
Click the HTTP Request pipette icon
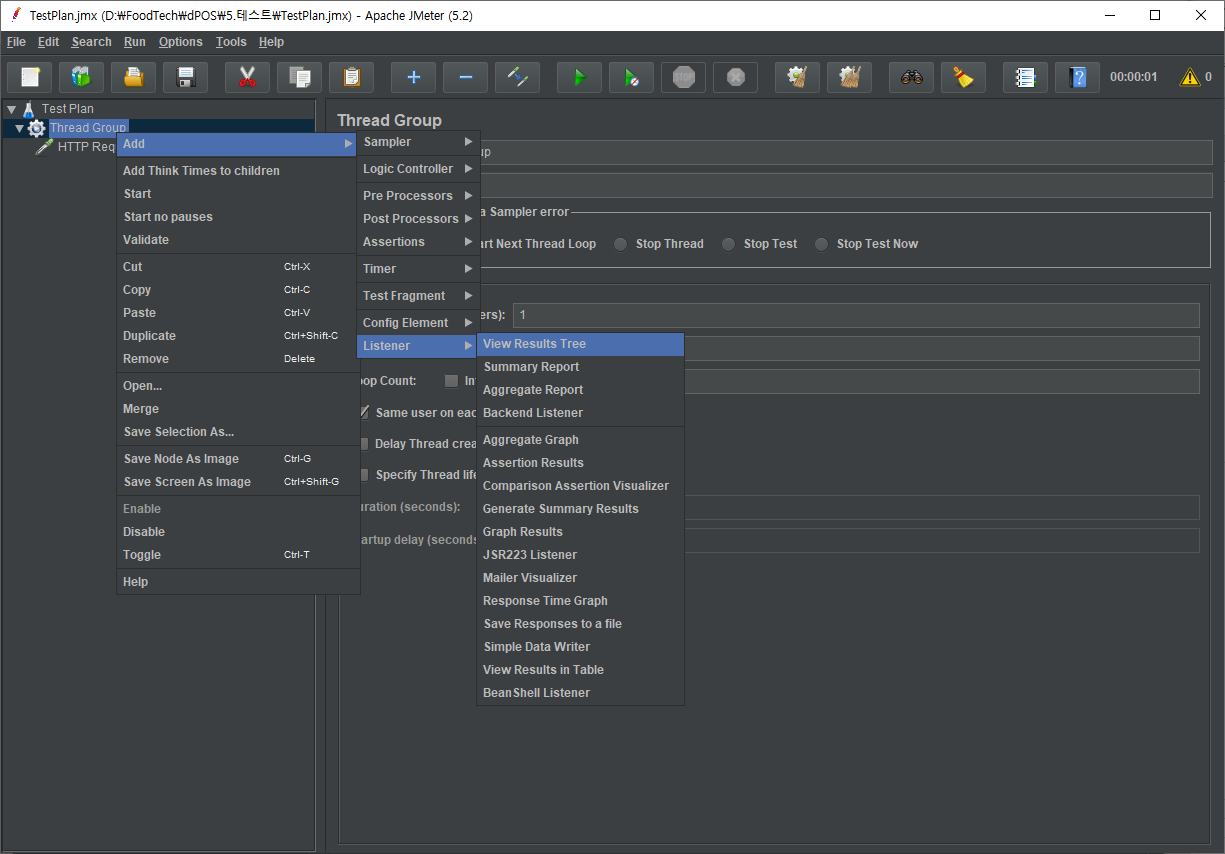44,147
